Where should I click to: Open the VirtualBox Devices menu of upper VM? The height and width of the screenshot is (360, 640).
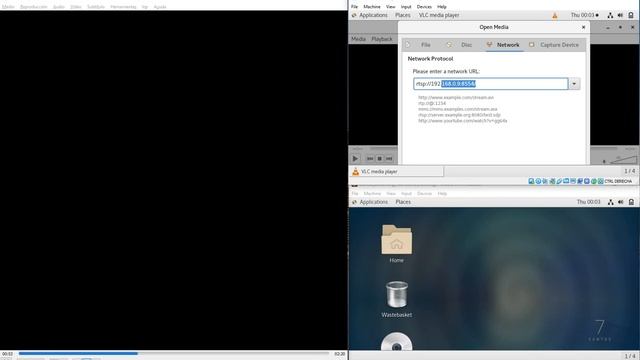tap(424, 7)
